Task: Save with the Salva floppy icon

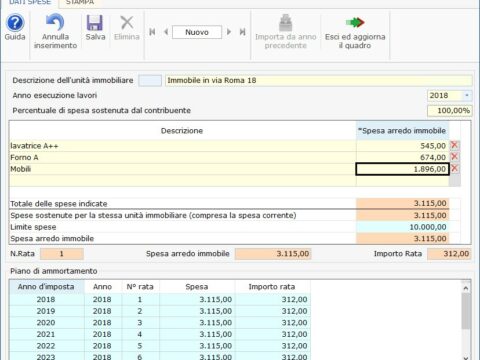Action: 95,23
